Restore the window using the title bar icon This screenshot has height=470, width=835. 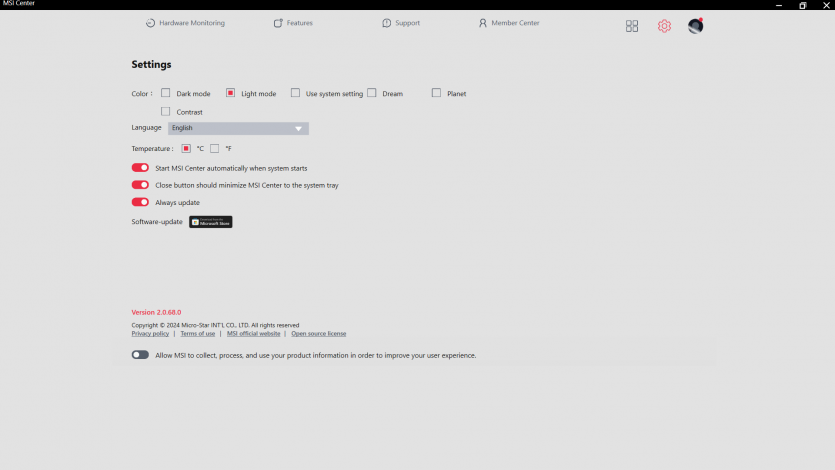(802, 5)
